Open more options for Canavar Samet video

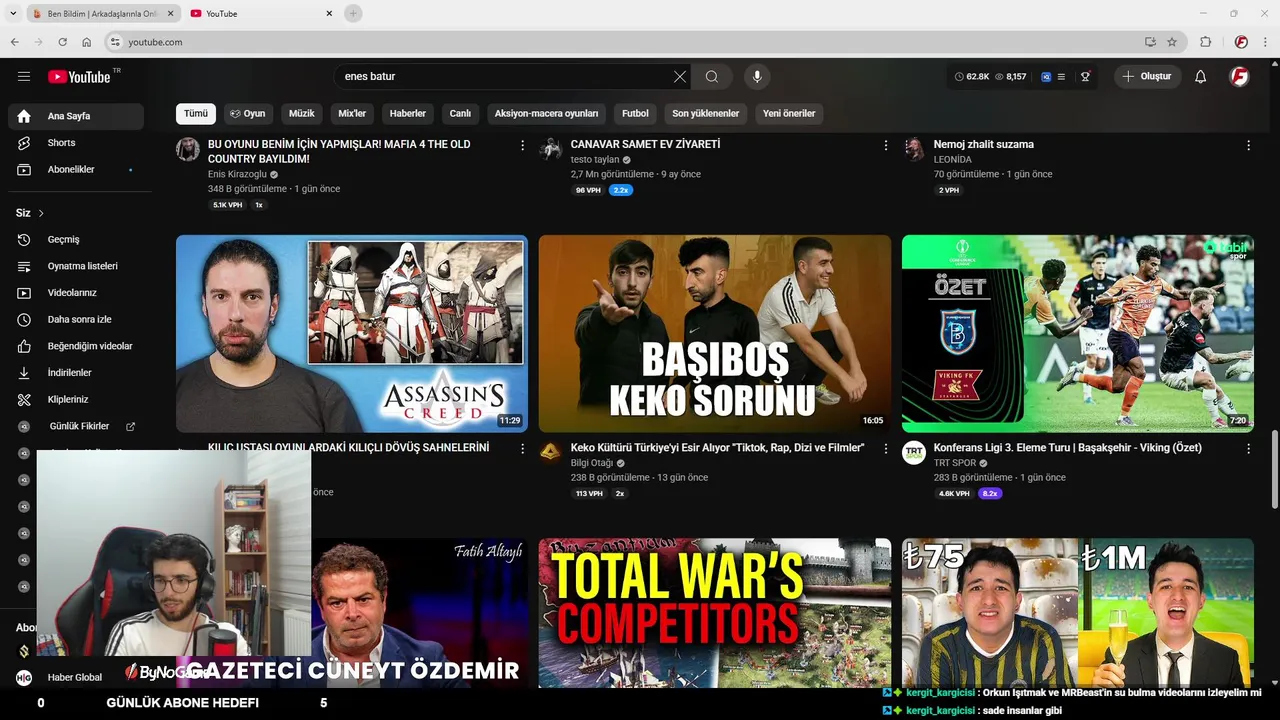click(x=885, y=145)
